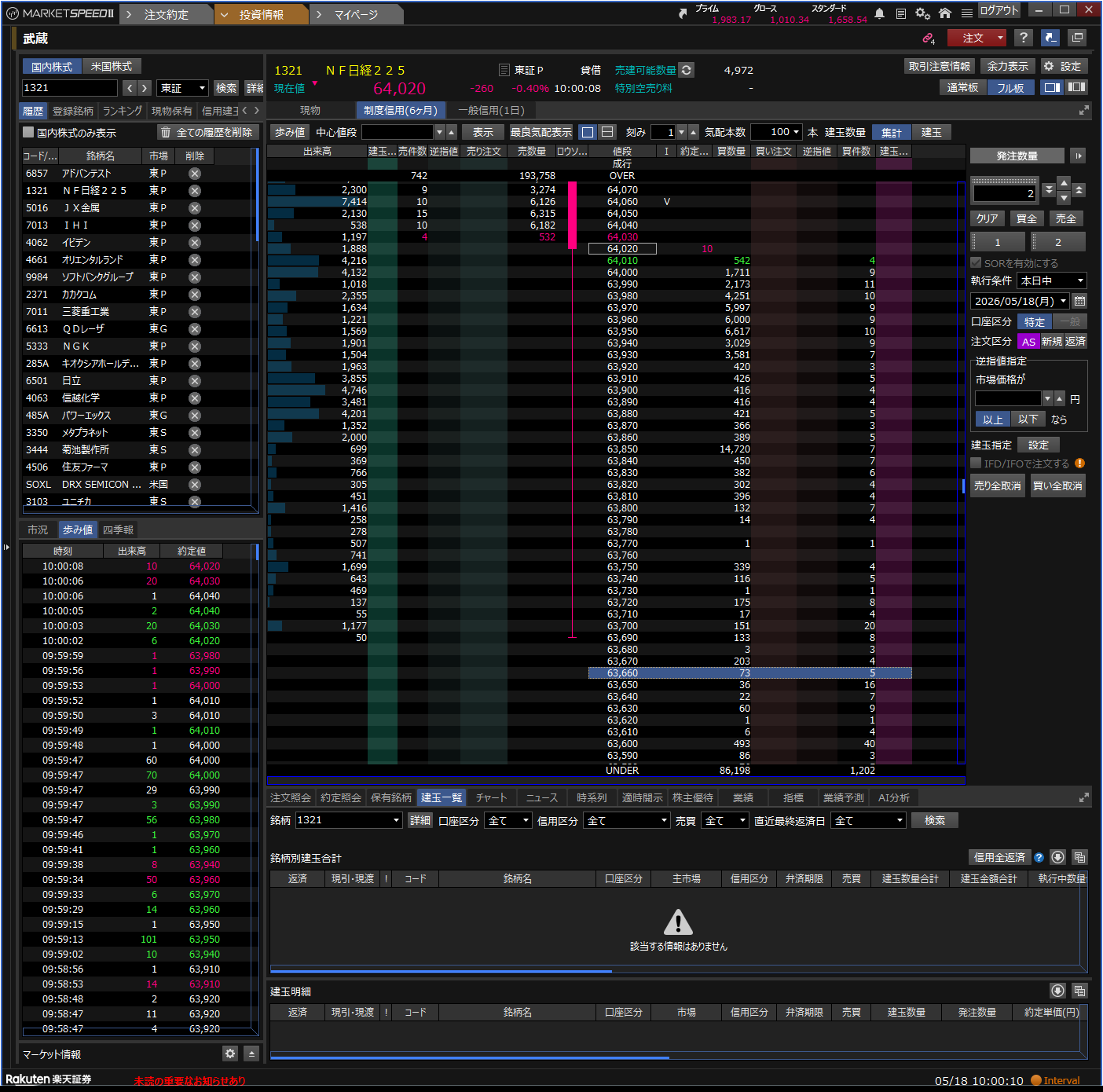The width and height of the screenshot is (1103, 1092).
Task: Click the pink link-group chain icon
Action: (x=928, y=38)
